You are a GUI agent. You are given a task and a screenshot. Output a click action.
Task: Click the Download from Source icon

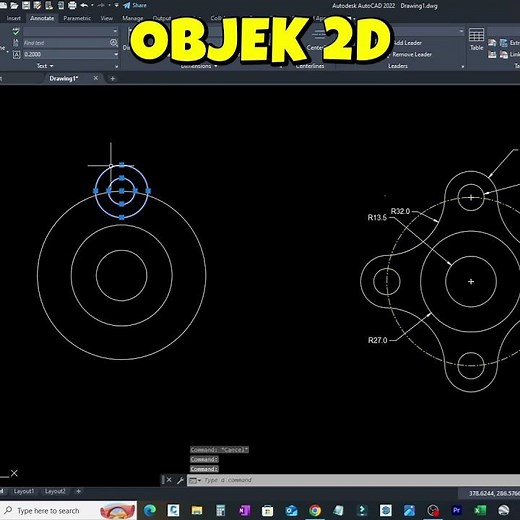[x=492, y=43]
